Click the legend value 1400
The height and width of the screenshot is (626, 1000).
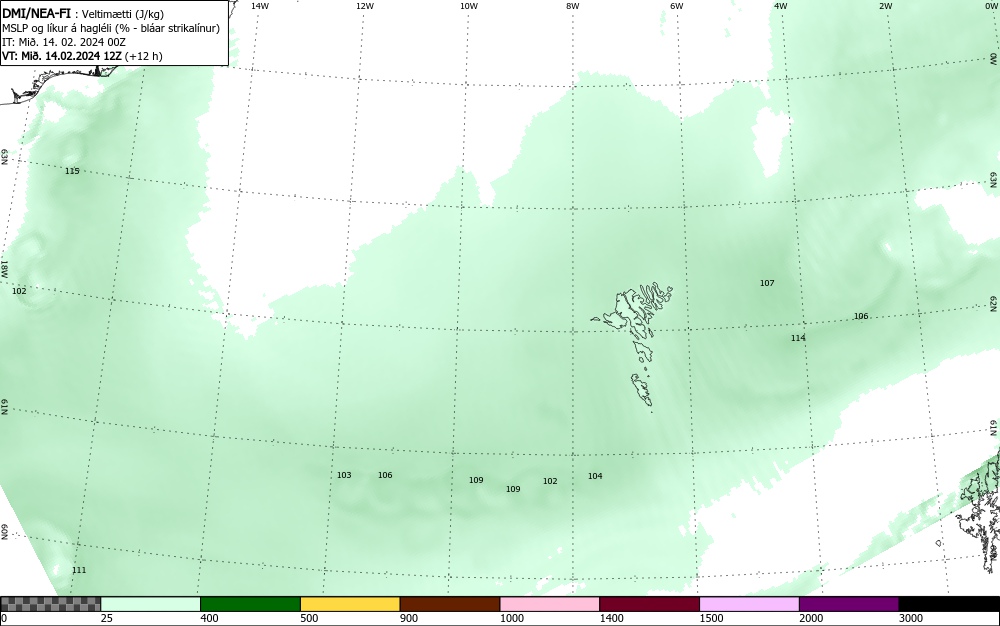click(612, 618)
